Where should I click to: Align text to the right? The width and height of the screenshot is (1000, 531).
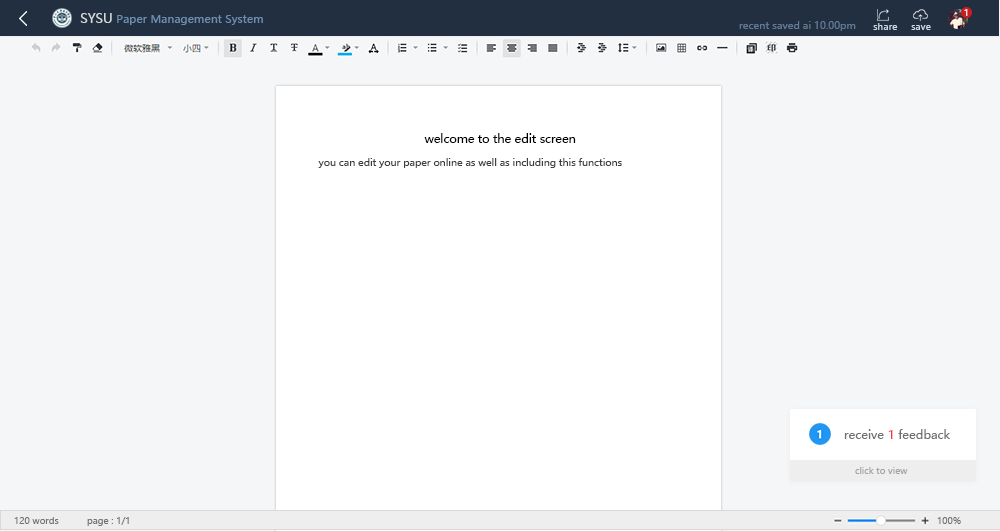click(x=532, y=48)
